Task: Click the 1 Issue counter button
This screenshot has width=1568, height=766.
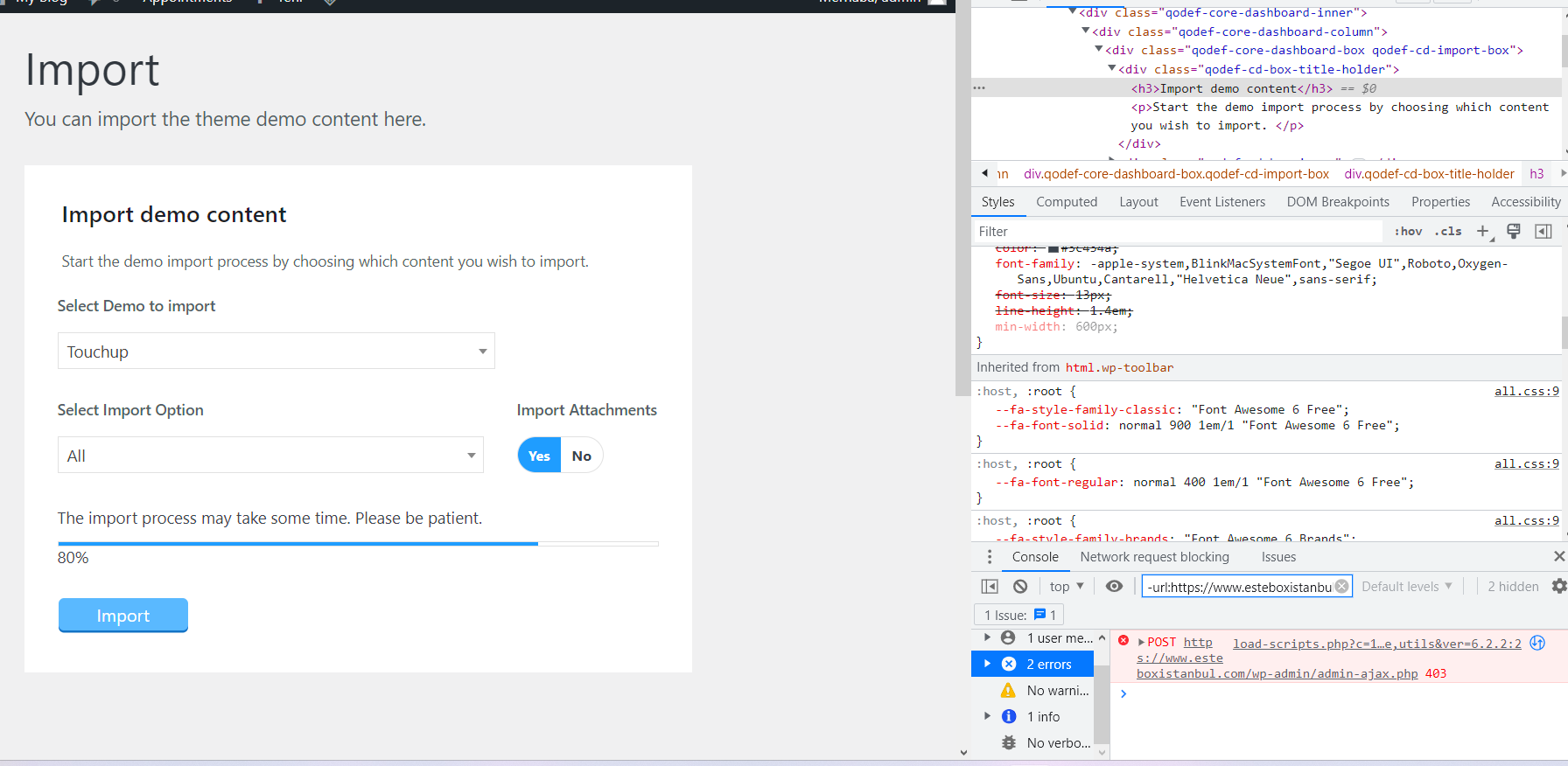Action: click(1018, 615)
